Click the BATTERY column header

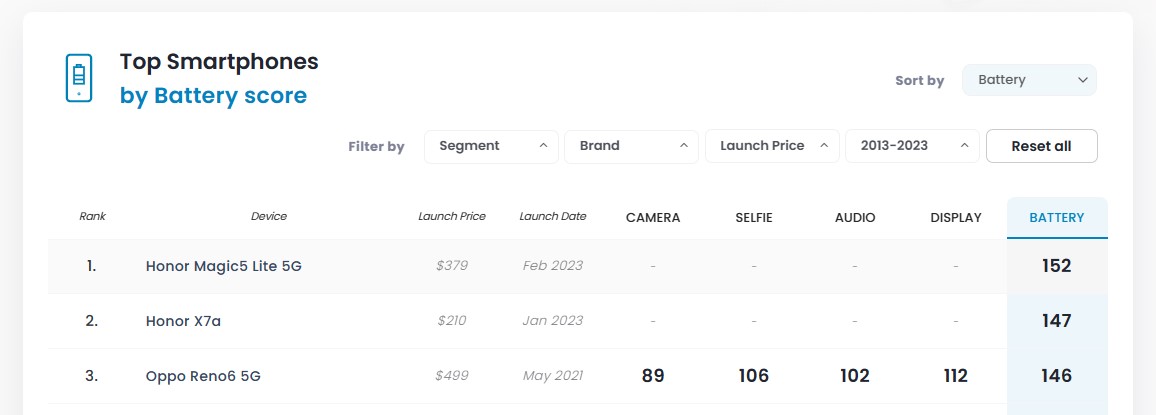[x=1056, y=217]
